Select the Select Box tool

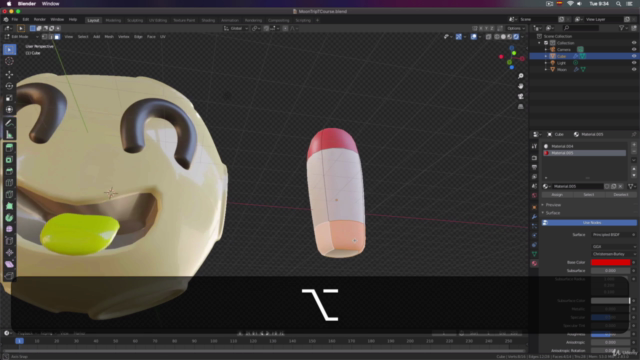point(9,49)
